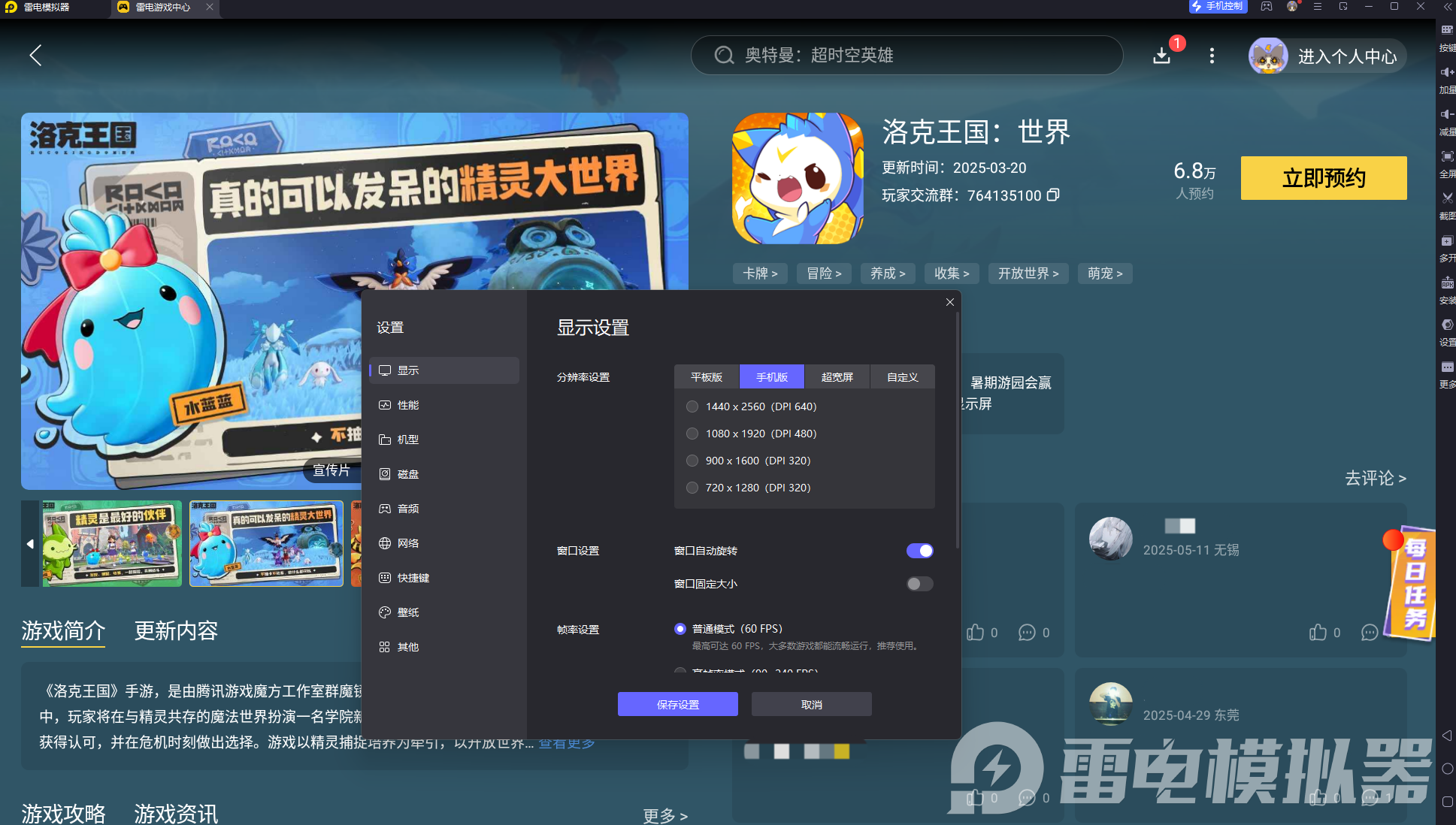The image size is (1456, 825).
Task: Switch to the 平板版 resolution tab
Action: tap(706, 376)
